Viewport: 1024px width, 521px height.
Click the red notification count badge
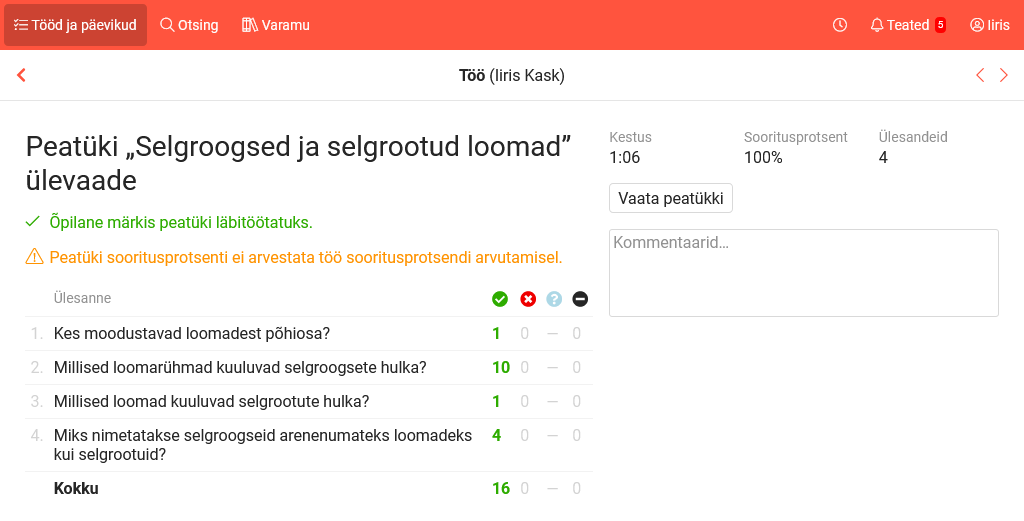click(x=940, y=25)
